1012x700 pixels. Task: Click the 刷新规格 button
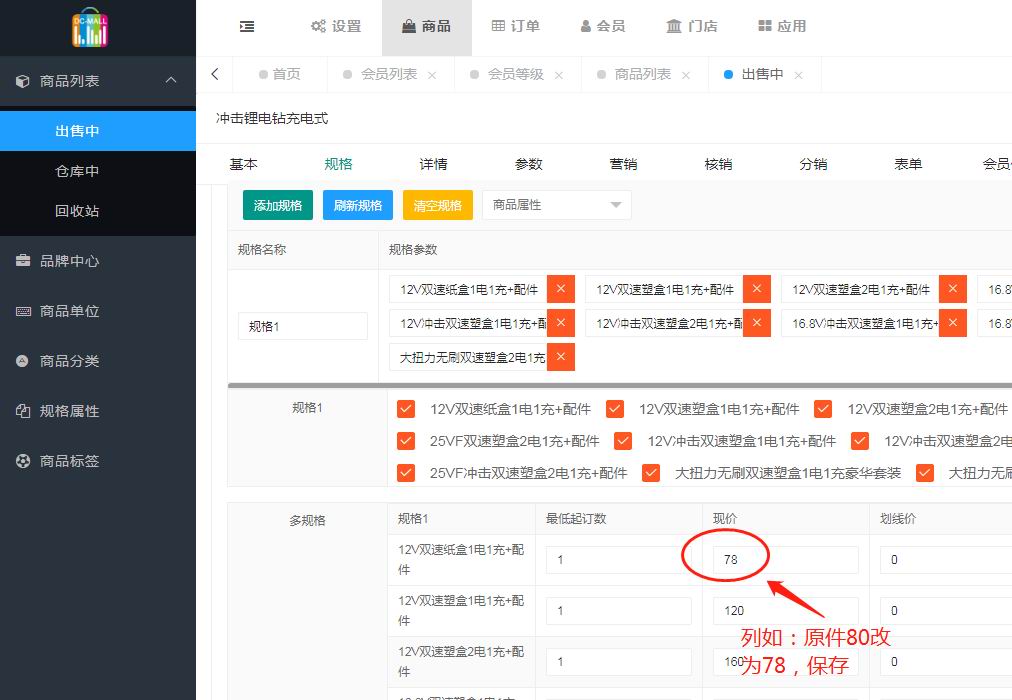click(x=358, y=205)
